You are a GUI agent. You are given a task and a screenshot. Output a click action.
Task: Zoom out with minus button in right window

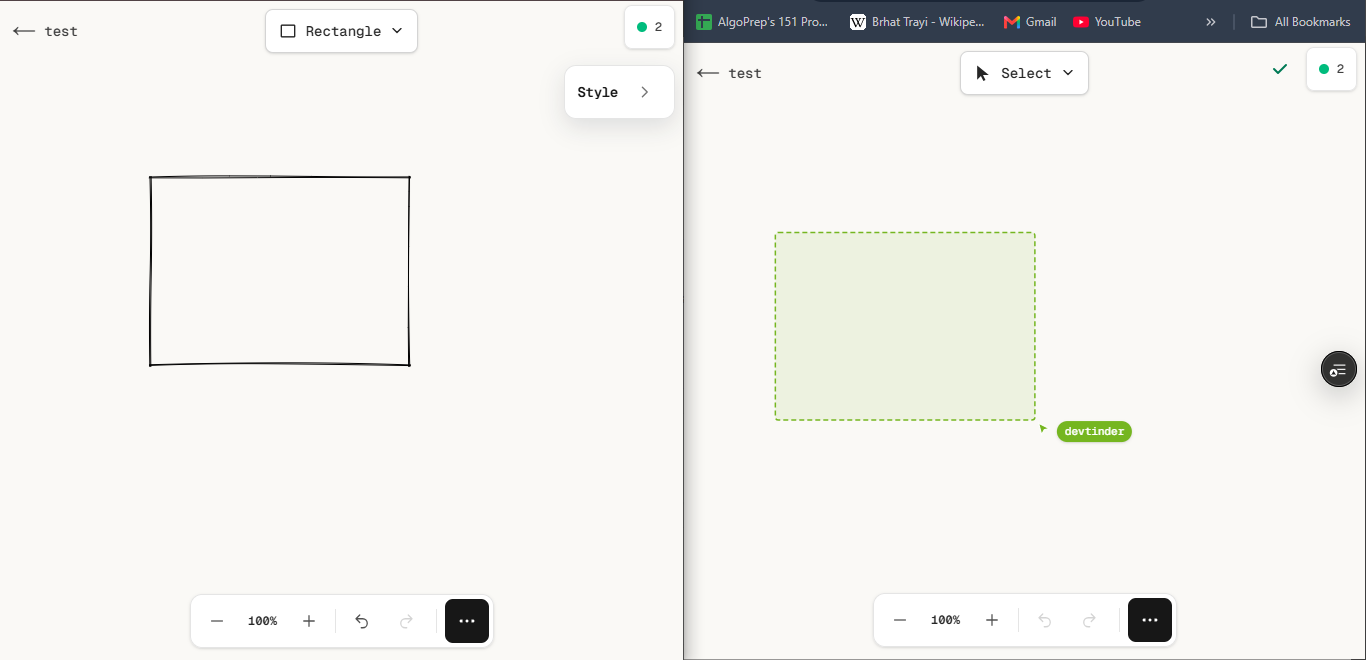click(x=900, y=620)
